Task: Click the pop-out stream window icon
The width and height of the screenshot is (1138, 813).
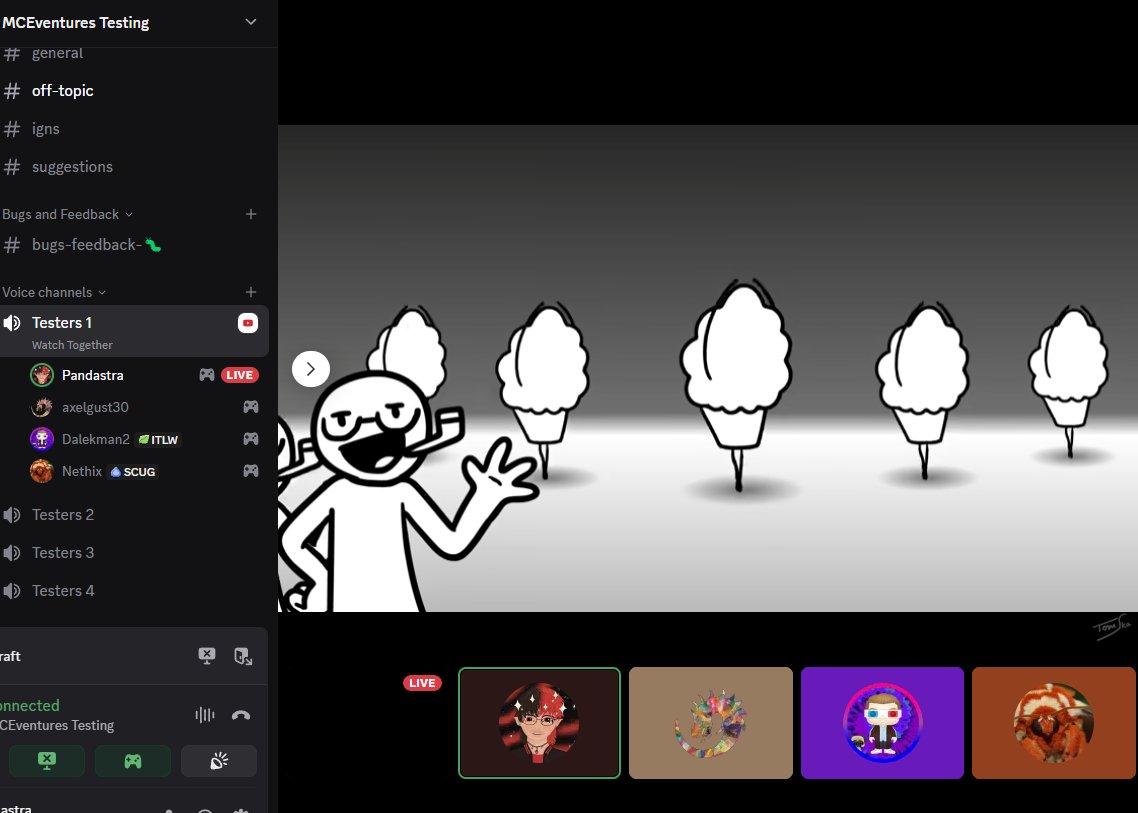Action: click(243, 656)
